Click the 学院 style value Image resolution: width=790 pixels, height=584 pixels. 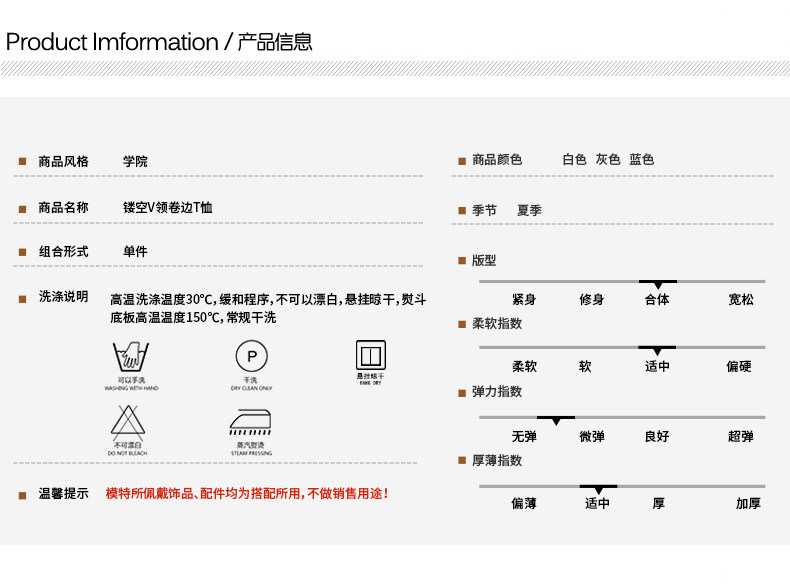tap(135, 161)
